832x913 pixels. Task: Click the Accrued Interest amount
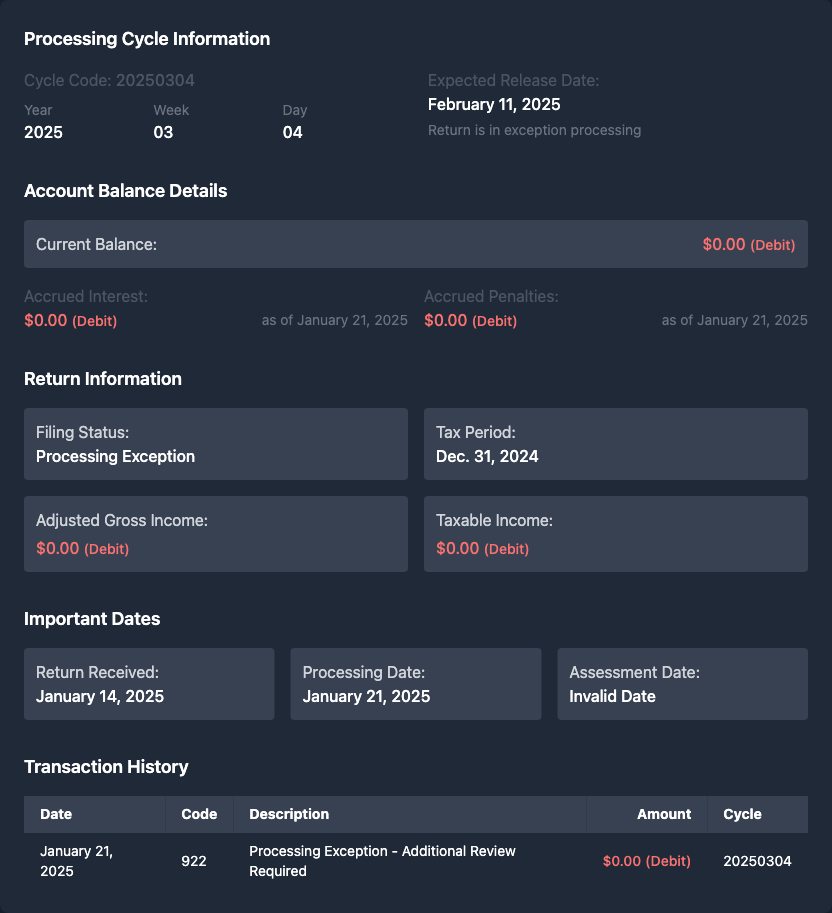[x=70, y=321]
